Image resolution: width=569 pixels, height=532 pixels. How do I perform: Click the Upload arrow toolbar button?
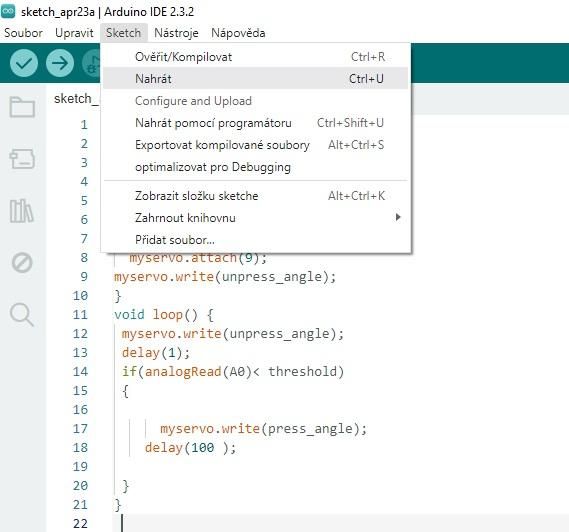60,63
